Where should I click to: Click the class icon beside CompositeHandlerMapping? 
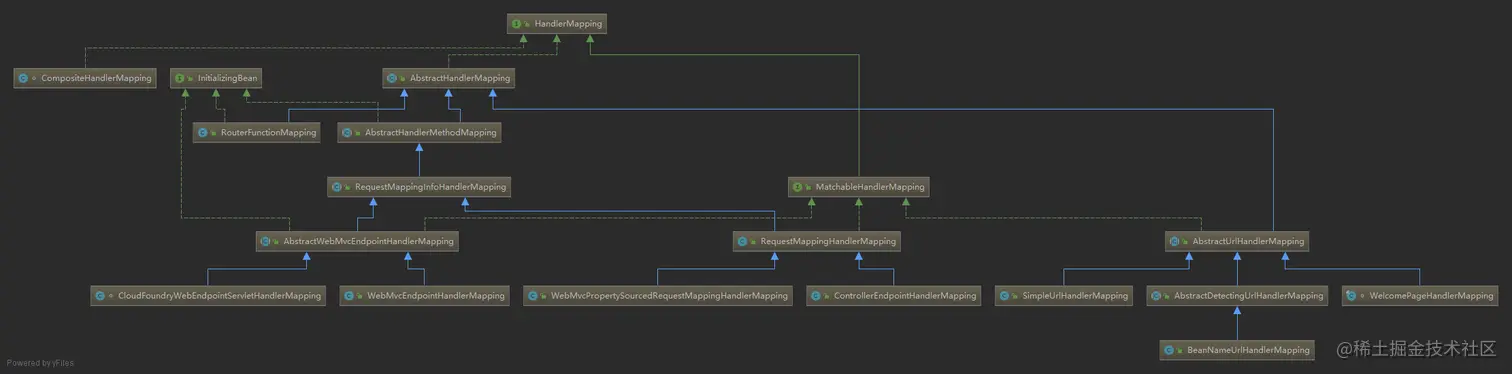[x=24, y=78]
